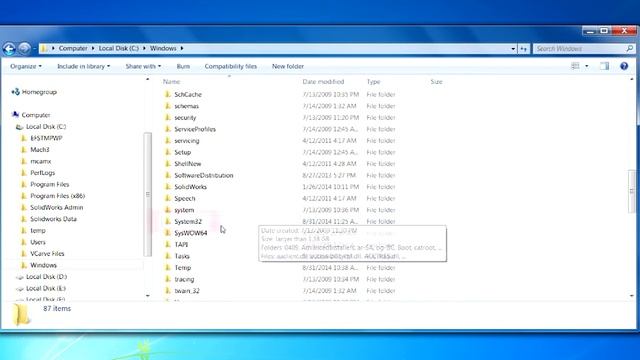Click the ServiceProfiles folder icon

pos(167,129)
